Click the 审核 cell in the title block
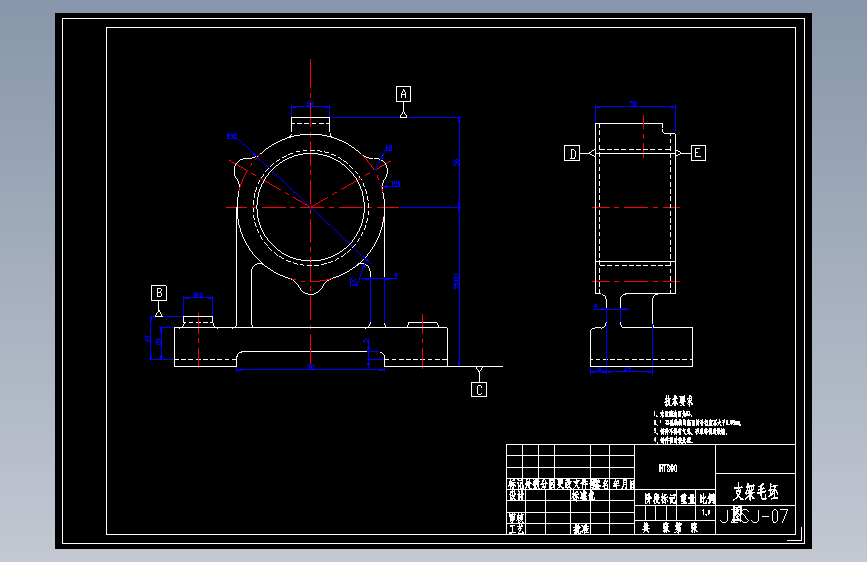867x562 pixels. 516,518
